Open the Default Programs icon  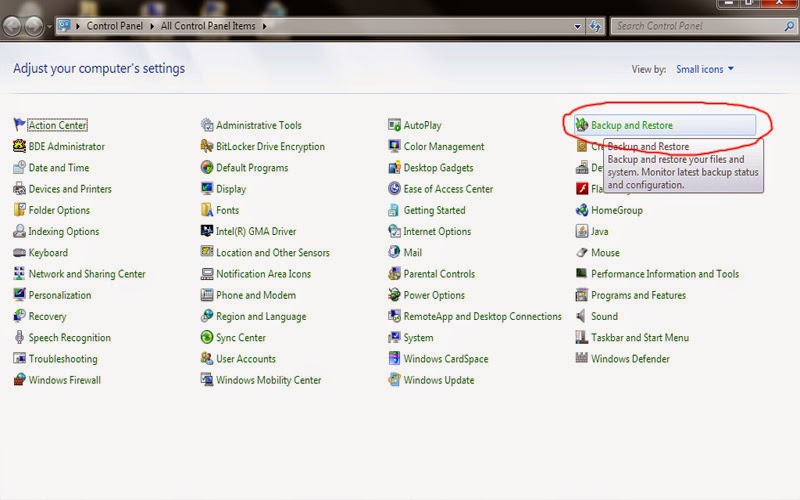207,167
